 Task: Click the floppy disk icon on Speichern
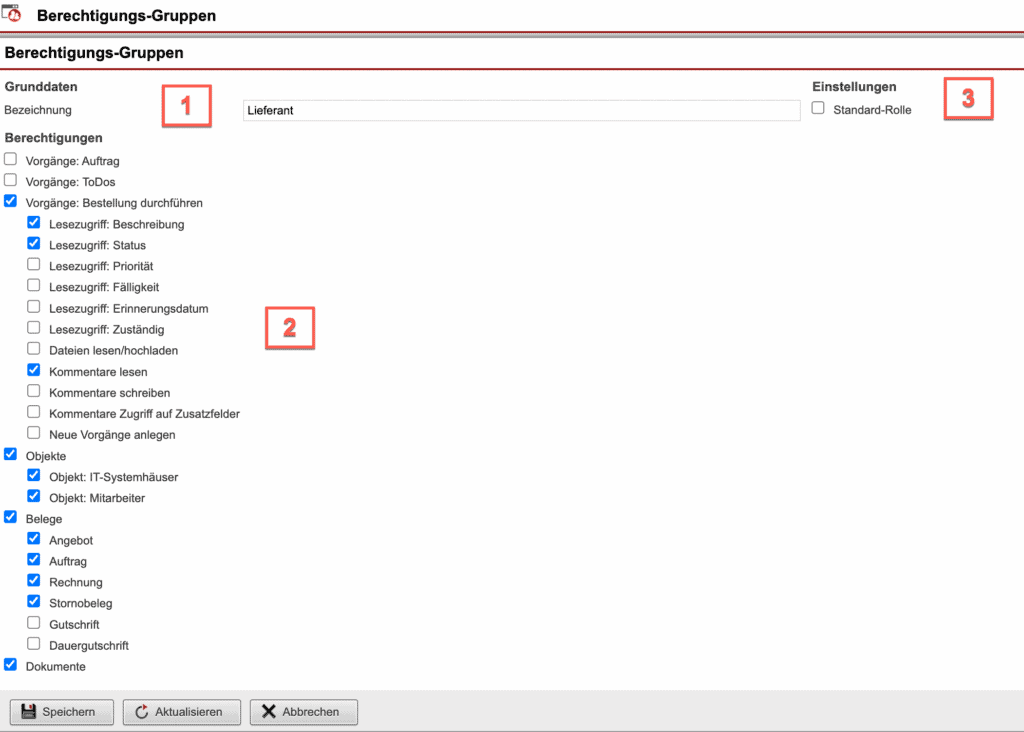pos(31,712)
